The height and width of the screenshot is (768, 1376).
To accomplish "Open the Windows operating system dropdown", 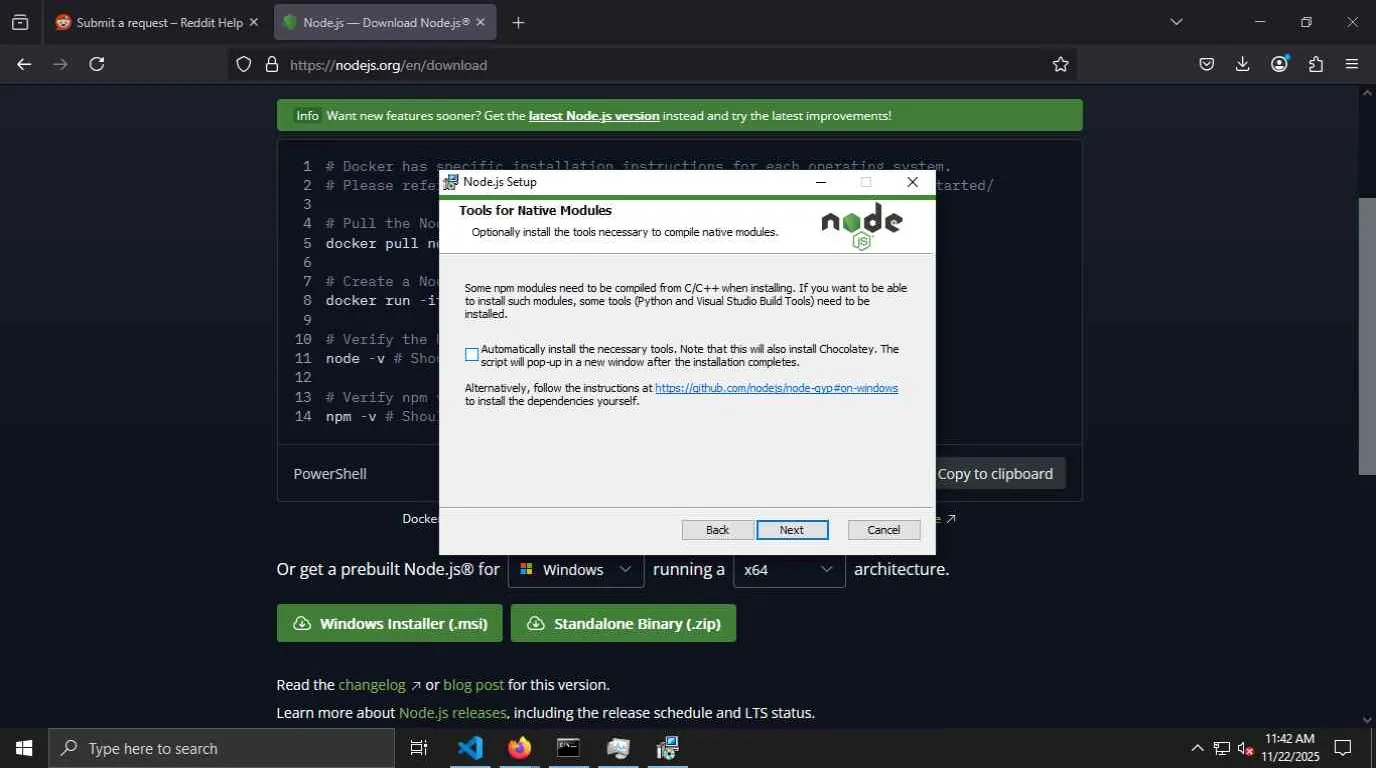I will click(x=576, y=569).
